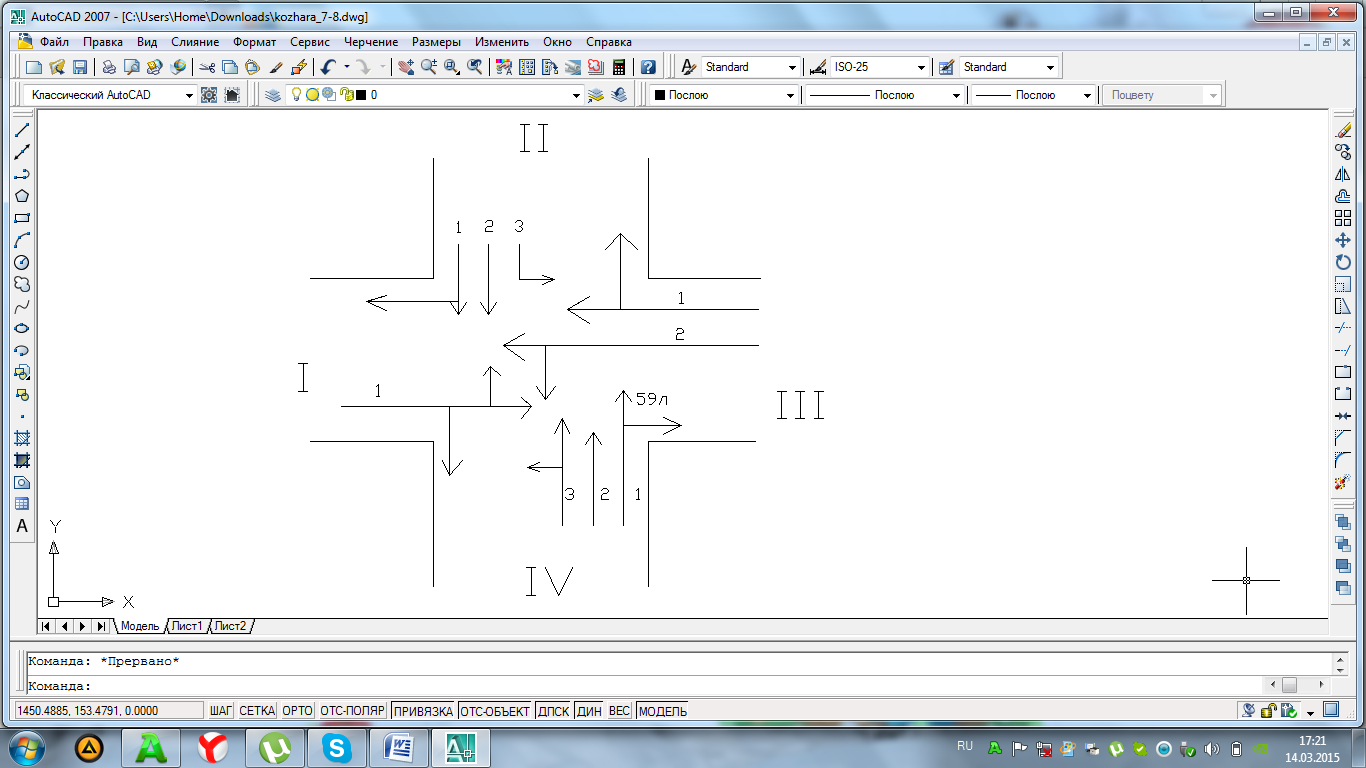Toggle ДИН dynamic input
Image resolution: width=1366 pixels, height=768 pixels.
tap(589, 711)
